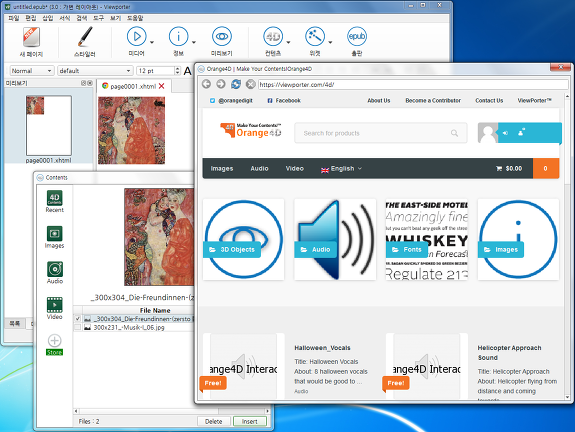Open the Insert menu in Viewporter
This screenshot has height=432, width=575.
point(48,18)
